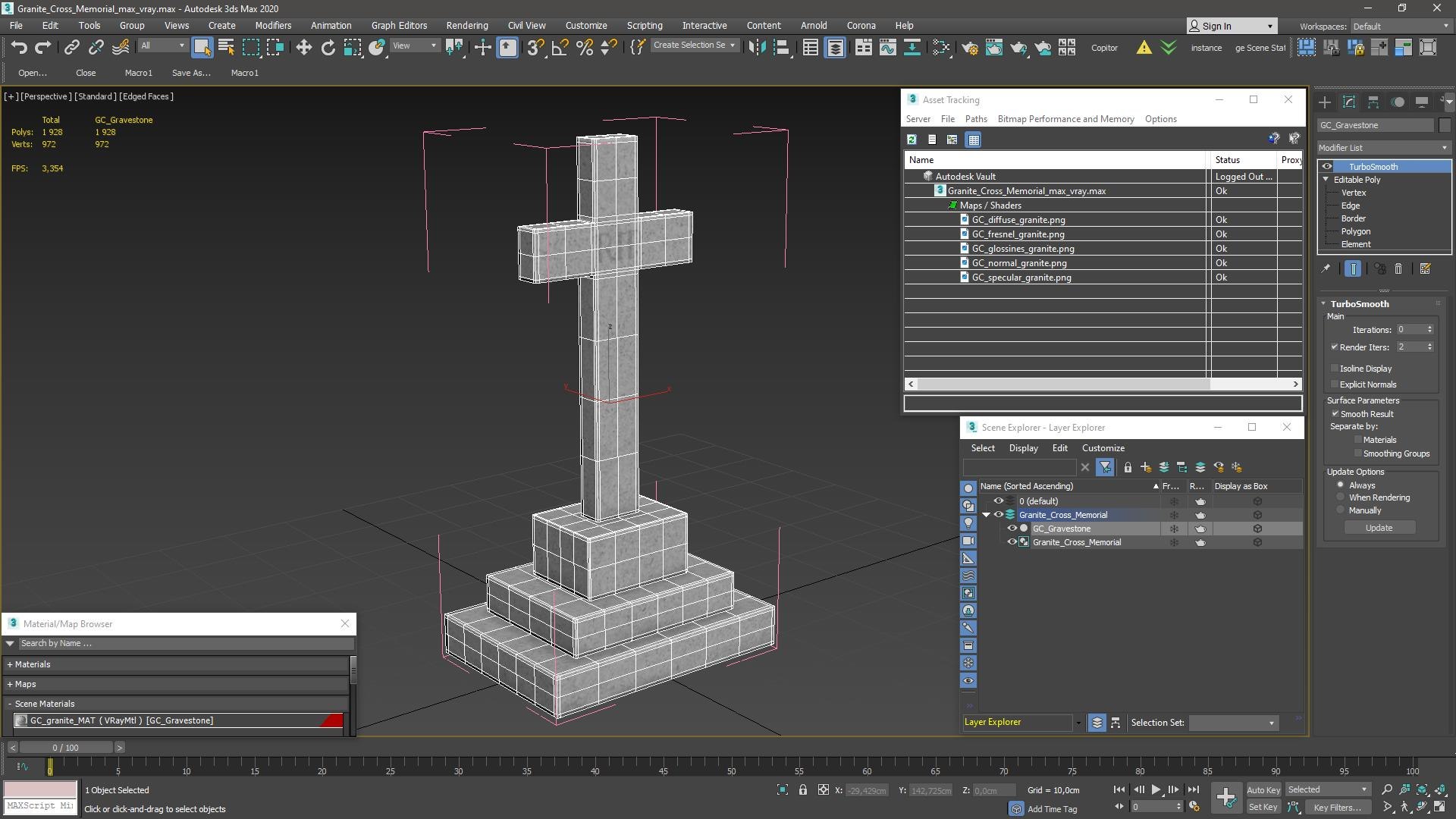Open the Customize menu in Scene Explorer
The image size is (1456, 819).
1103,448
